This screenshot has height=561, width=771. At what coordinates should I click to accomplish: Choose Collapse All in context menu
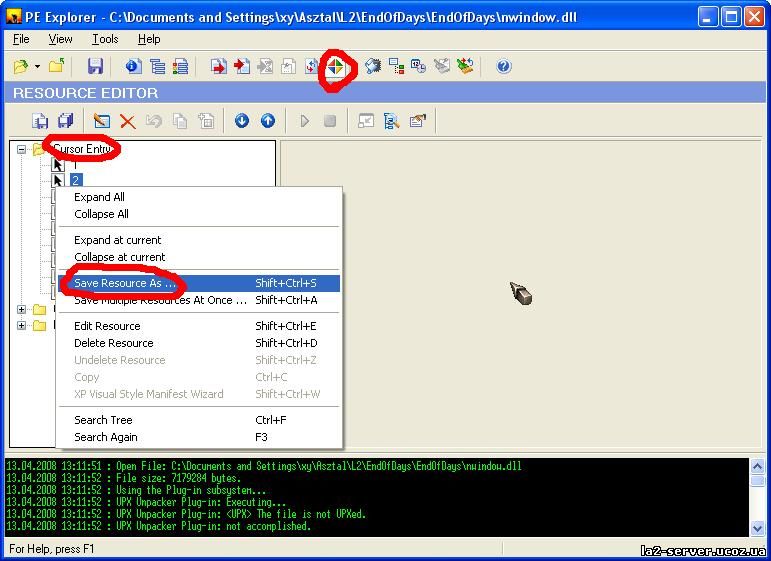[x=199, y=214]
